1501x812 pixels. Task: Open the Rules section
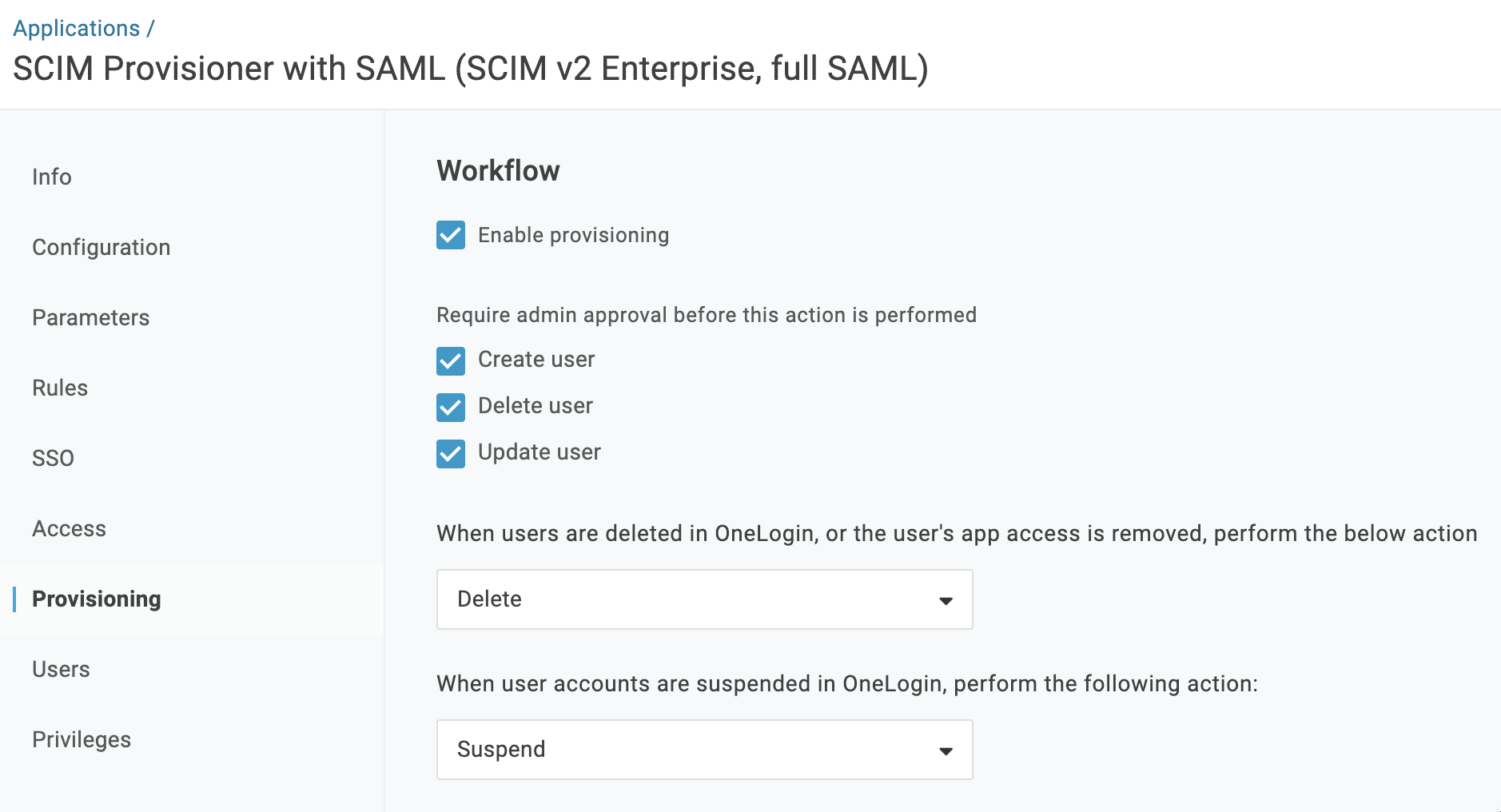(x=60, y=388)
